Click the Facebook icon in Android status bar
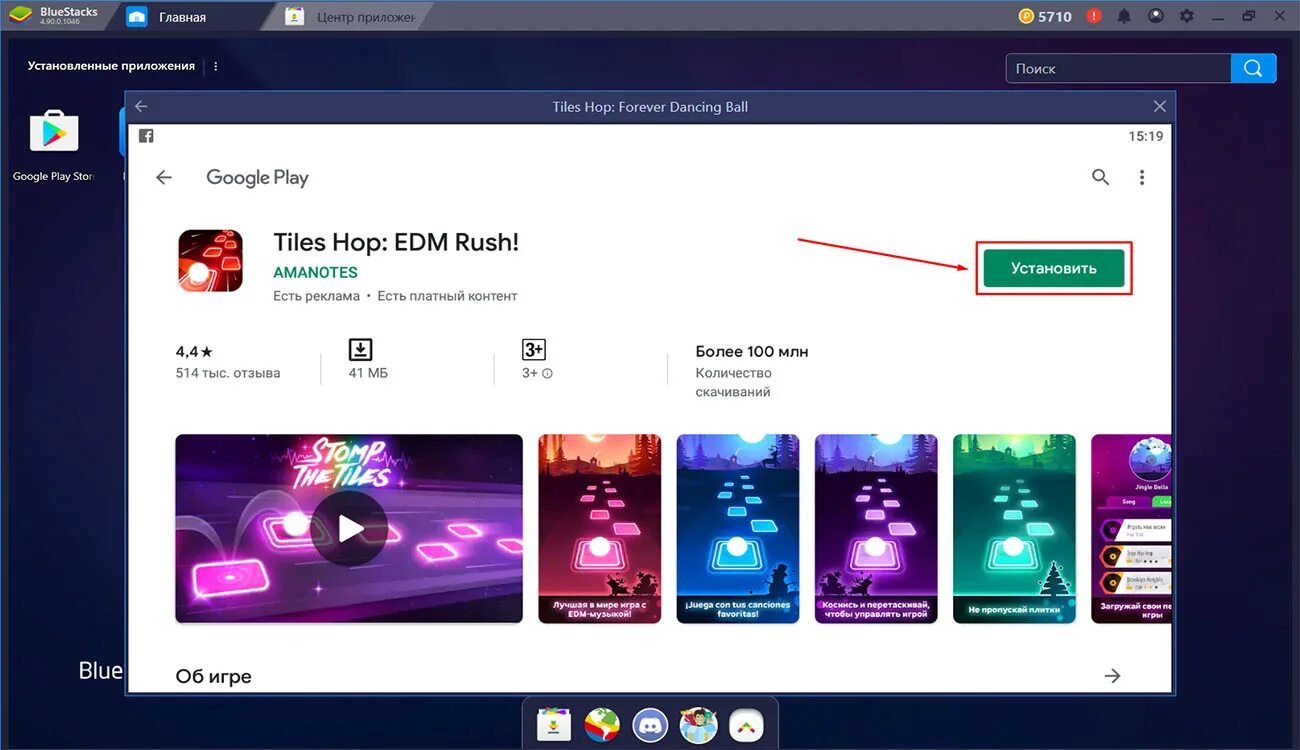 (x=146, y=136)
